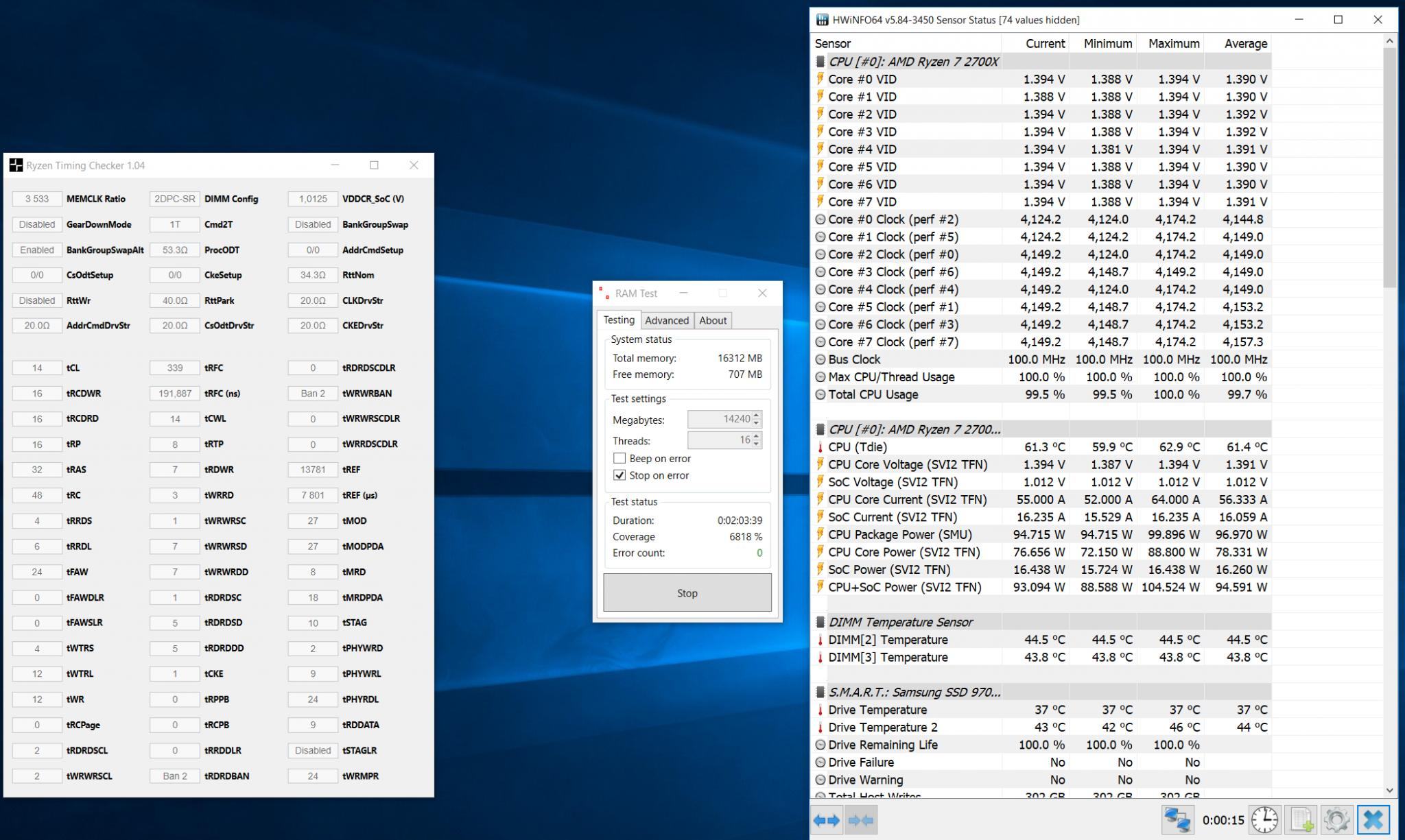Click the shrink columns arrows icon

(x=861, y=820)
